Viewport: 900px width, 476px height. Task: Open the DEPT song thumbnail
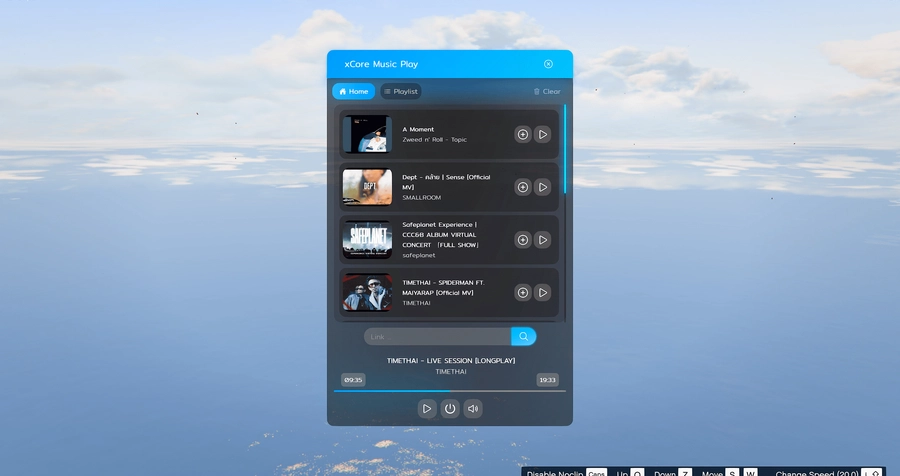click(x=367, y=187)
